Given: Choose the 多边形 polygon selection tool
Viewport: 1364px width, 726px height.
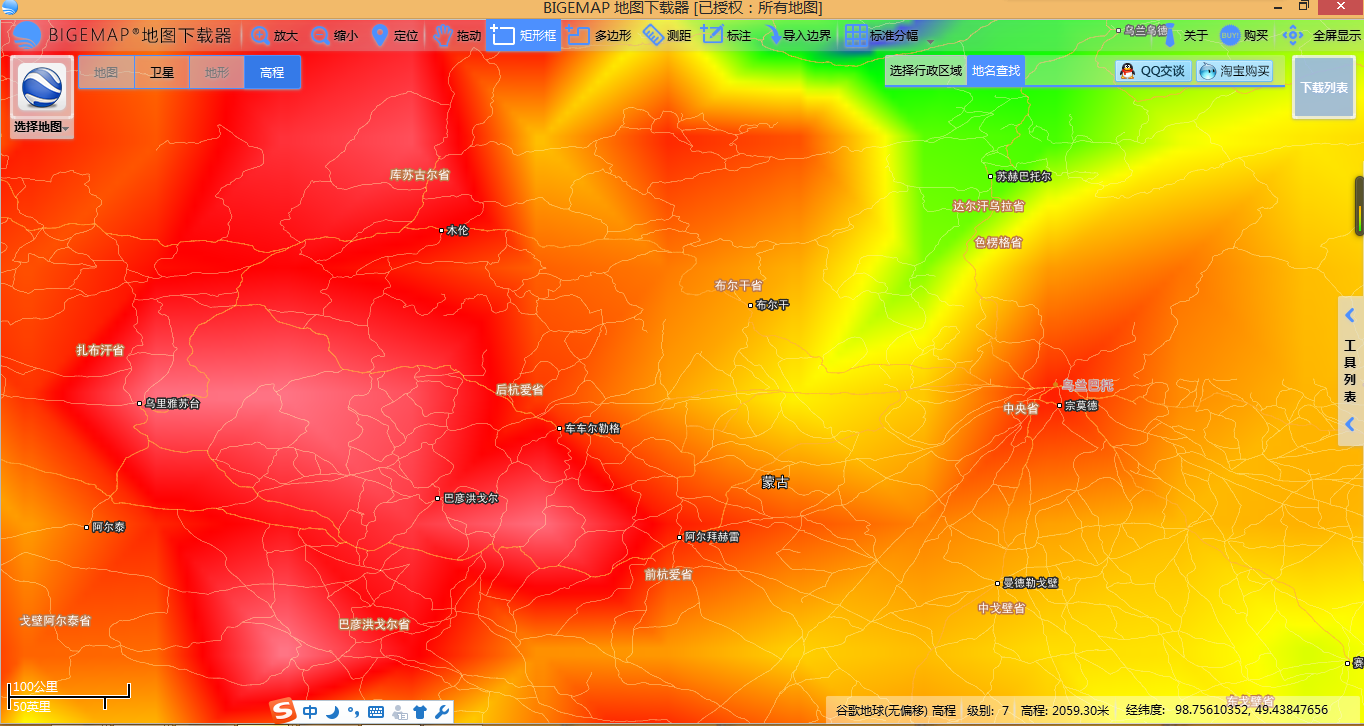Looking at the screenshot, I should tap(598, 36).
